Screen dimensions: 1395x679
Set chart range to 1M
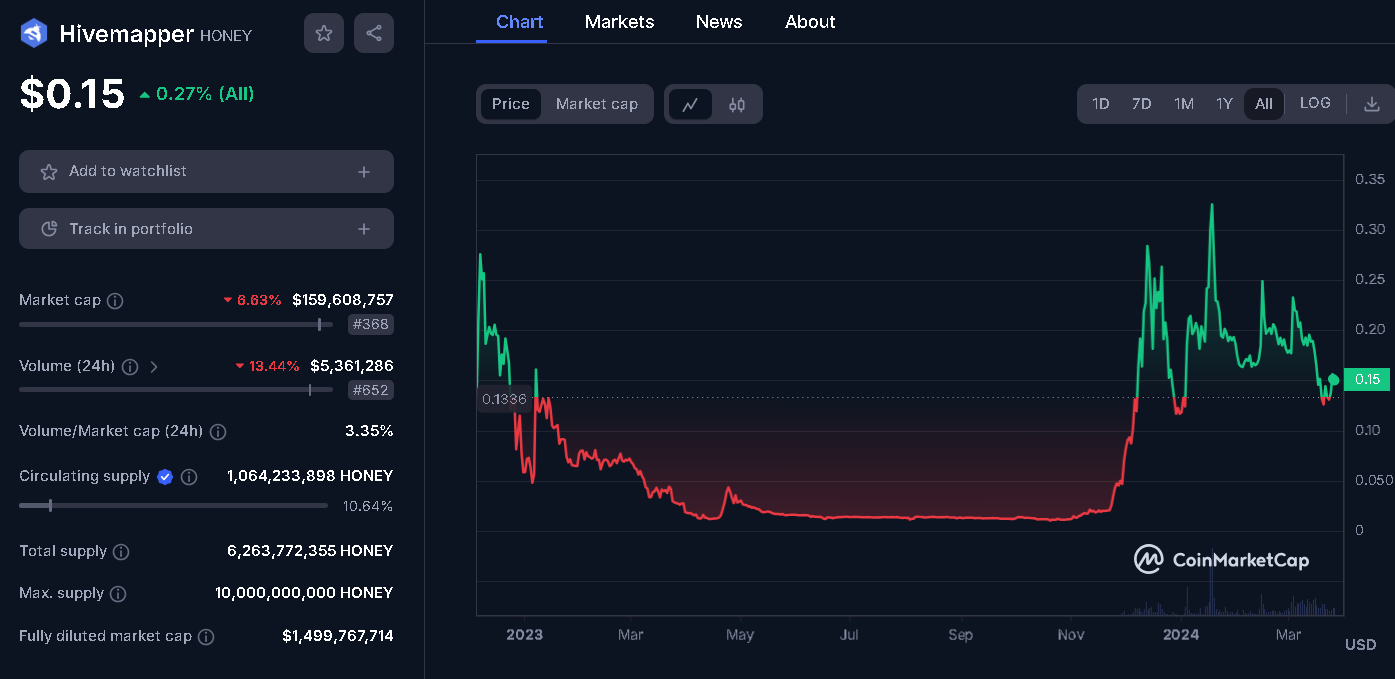click(1184, 104)
